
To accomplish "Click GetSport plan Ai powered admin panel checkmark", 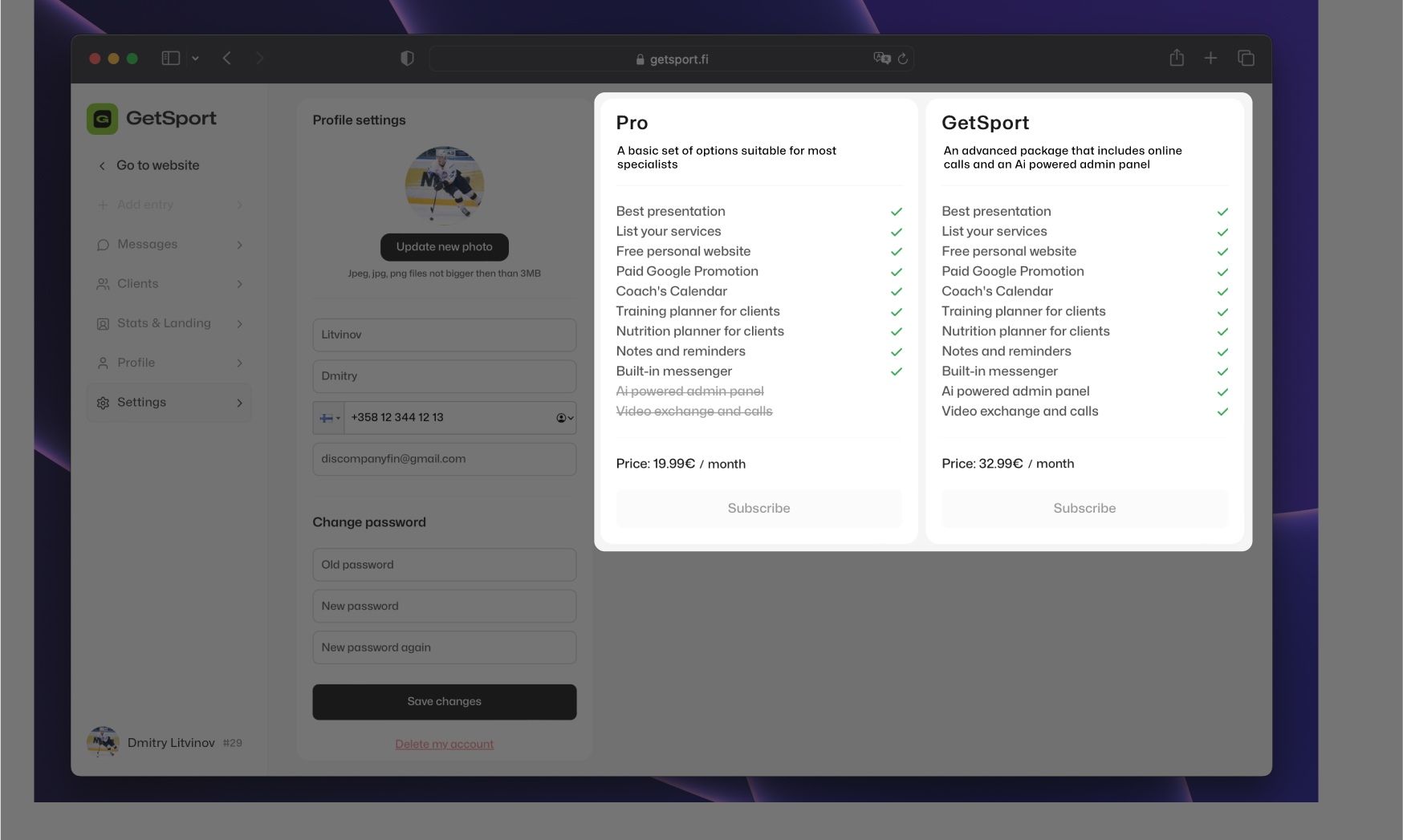I will [x=1222, y=392].
